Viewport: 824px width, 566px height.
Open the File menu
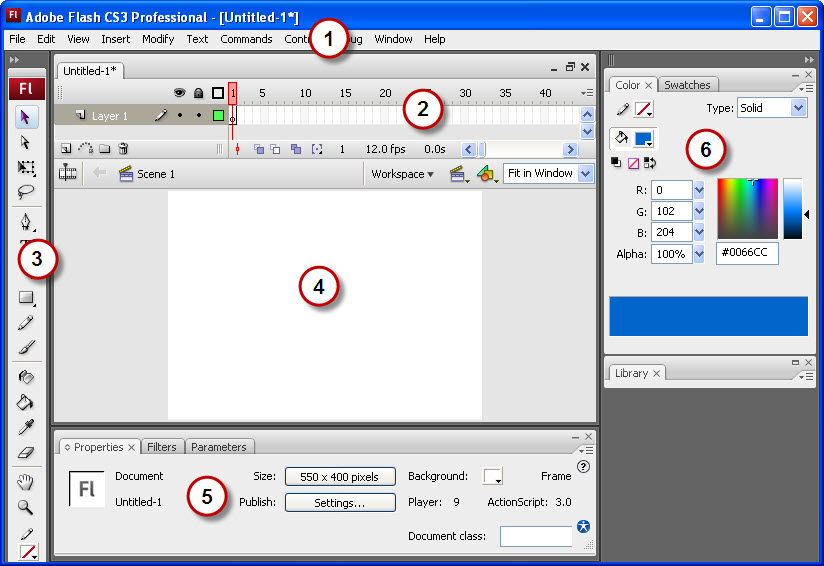[x=17, y=39]
